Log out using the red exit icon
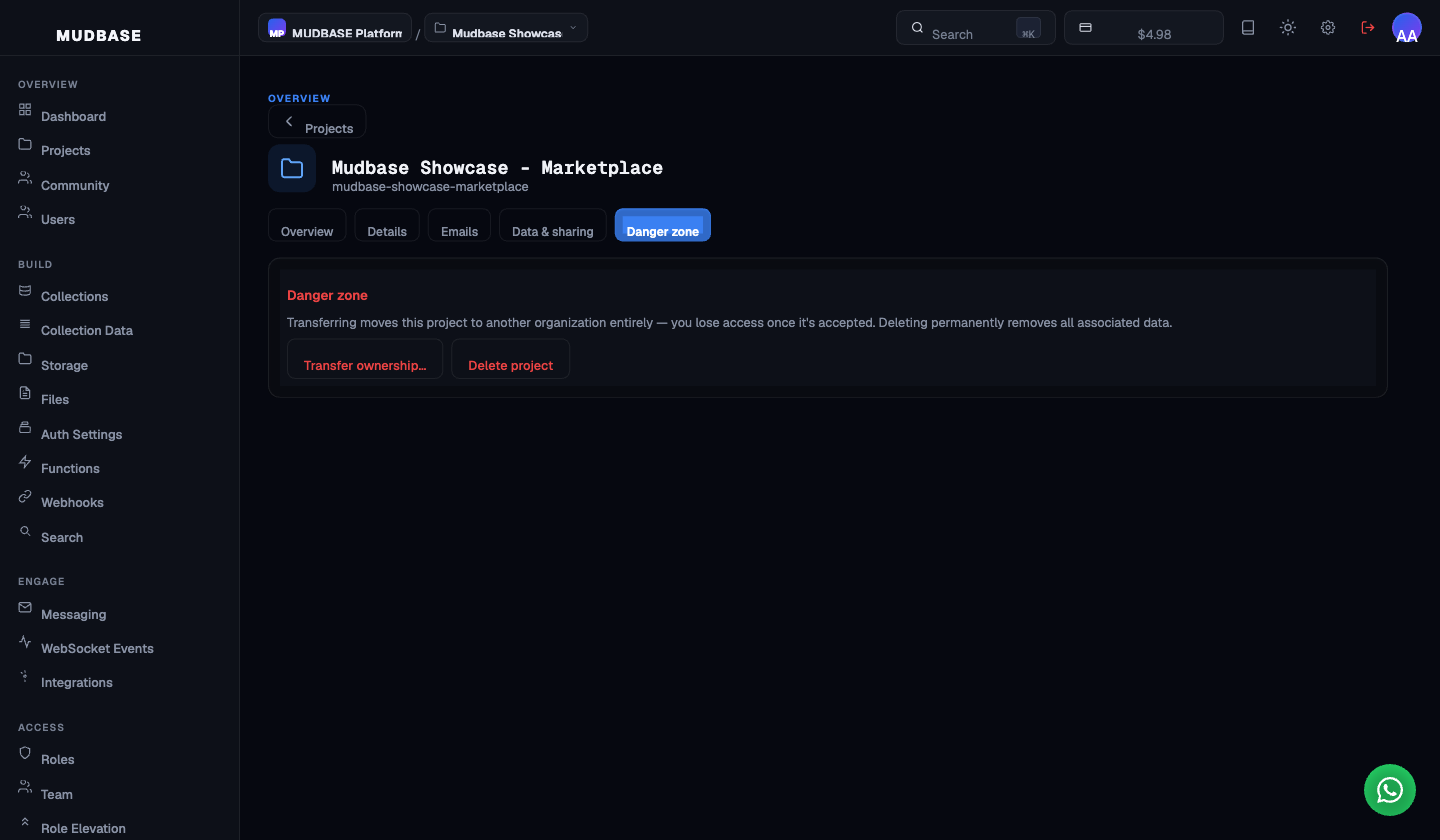Image resolution: width=1440 pixels, height=840 pixels. (1368, 28)
